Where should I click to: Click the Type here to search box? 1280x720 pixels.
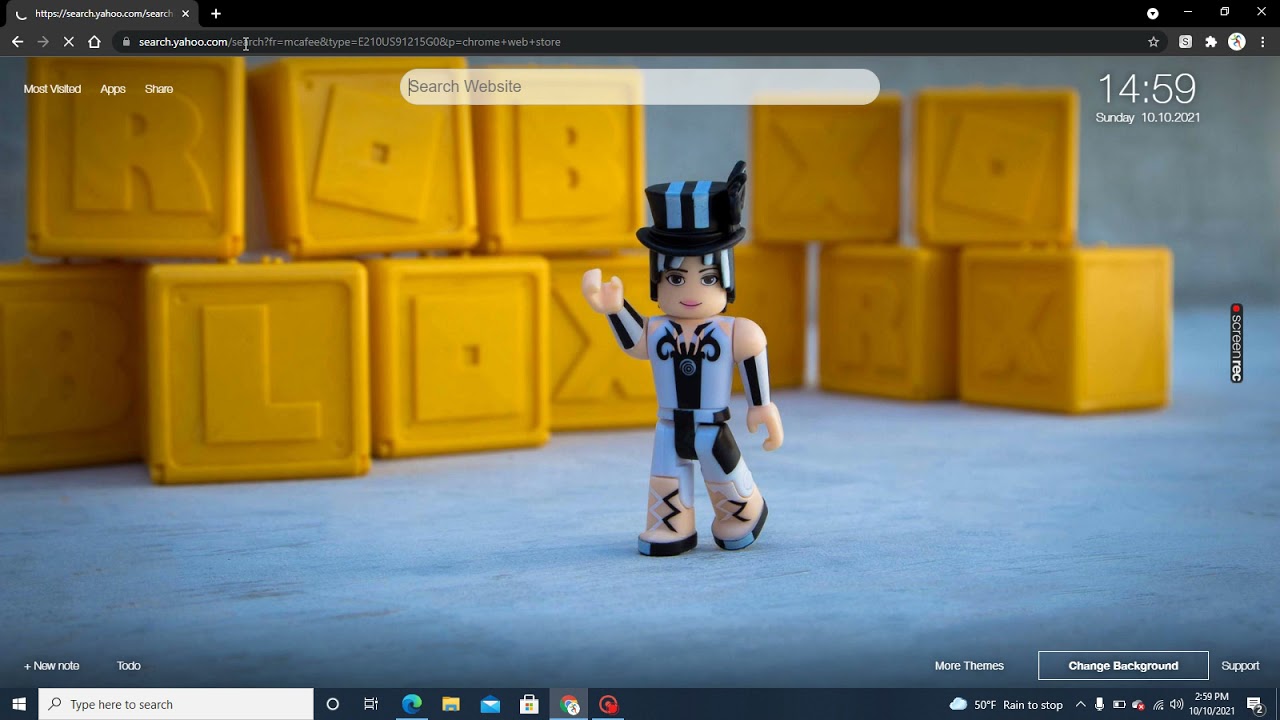click(x=176, y=704)
